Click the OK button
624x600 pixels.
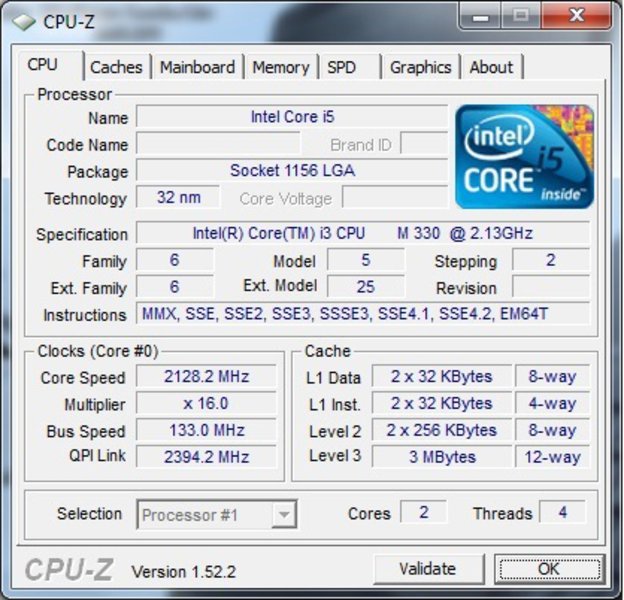point(550,569)
